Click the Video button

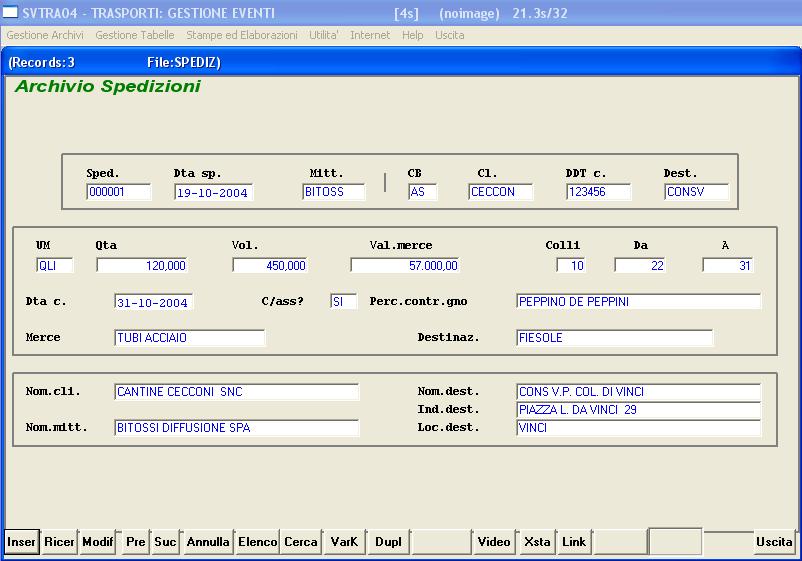(494, 542)
